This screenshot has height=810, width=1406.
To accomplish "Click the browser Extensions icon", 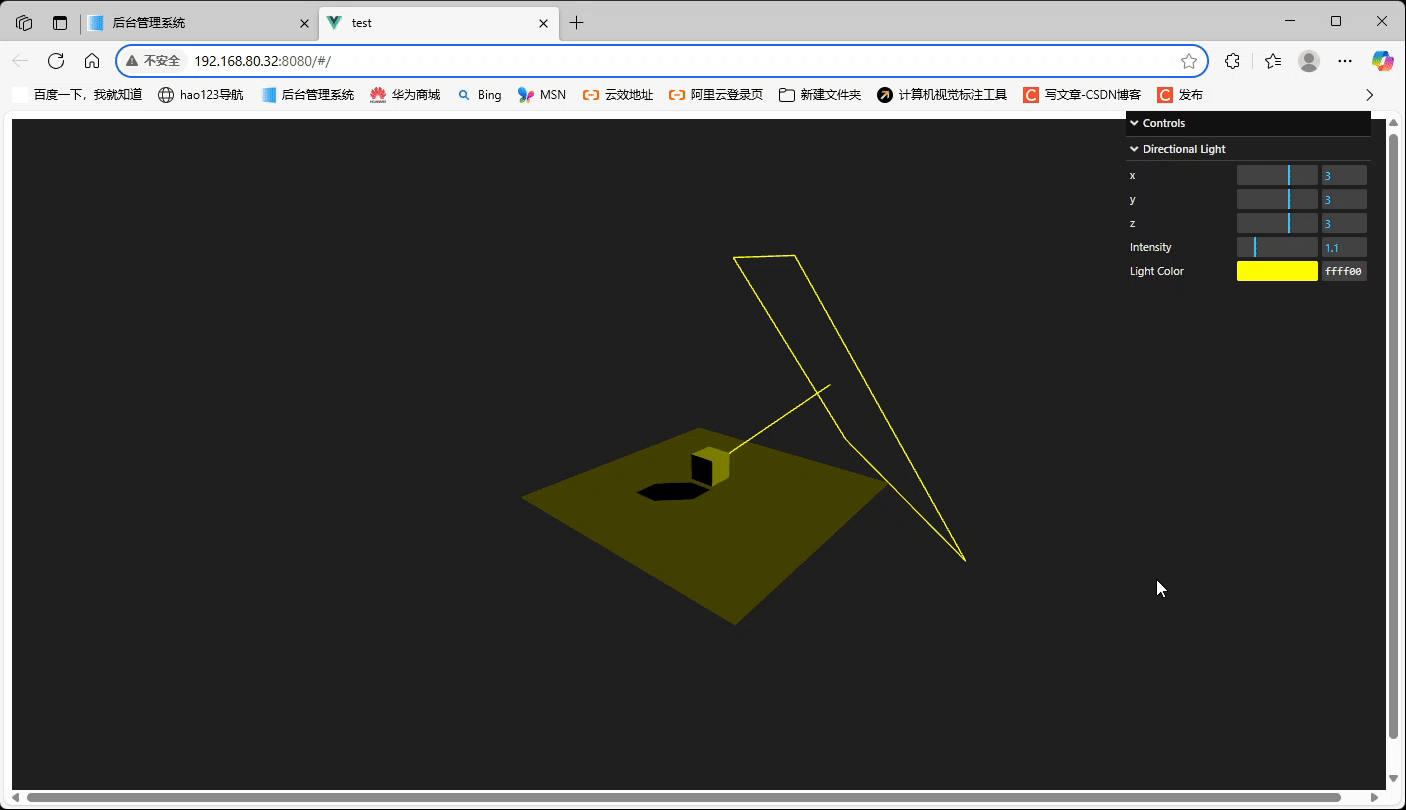I will pyautogui.click(x=1232, y=60).
